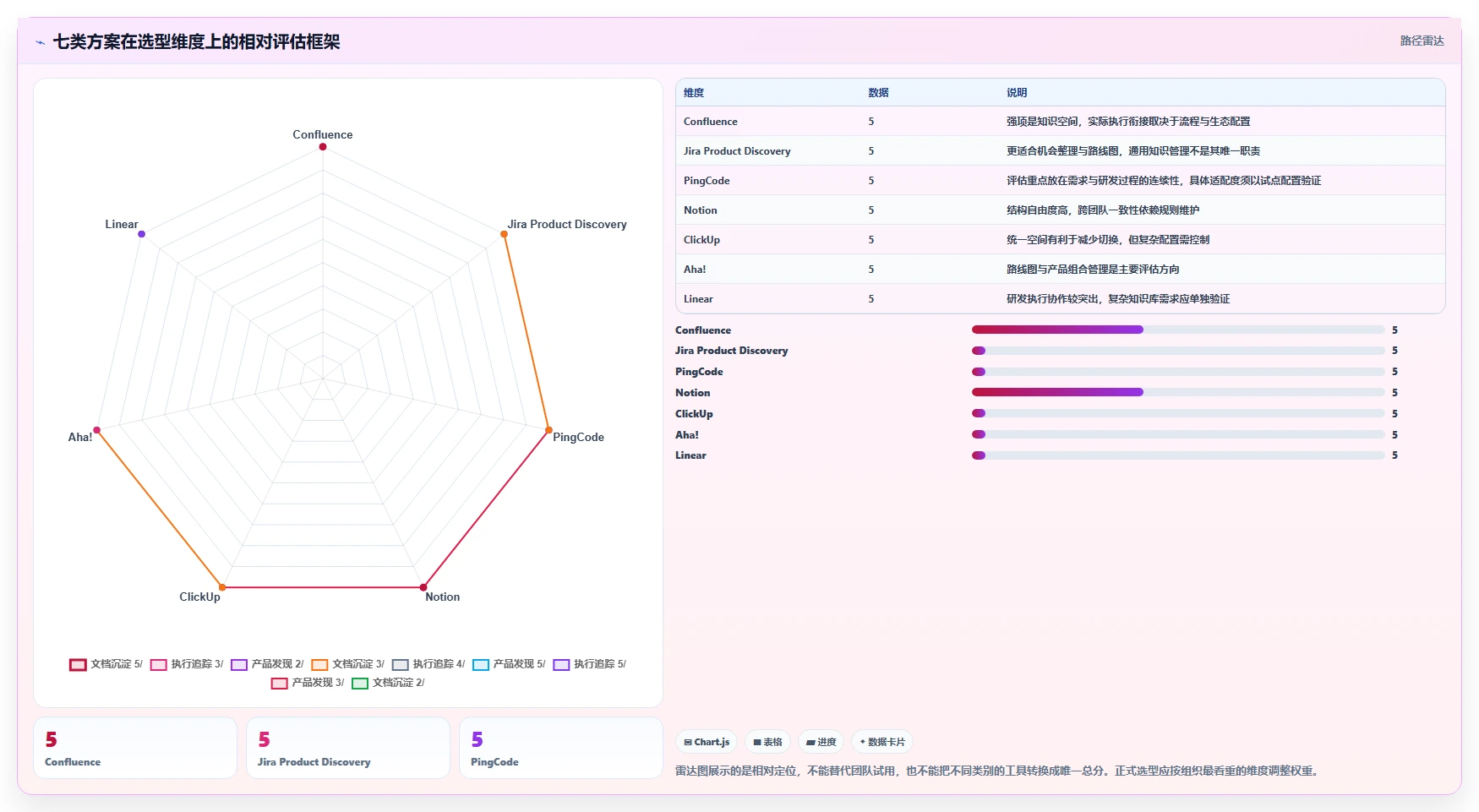Click '结构自由度高' description cell

point(1103,210)
